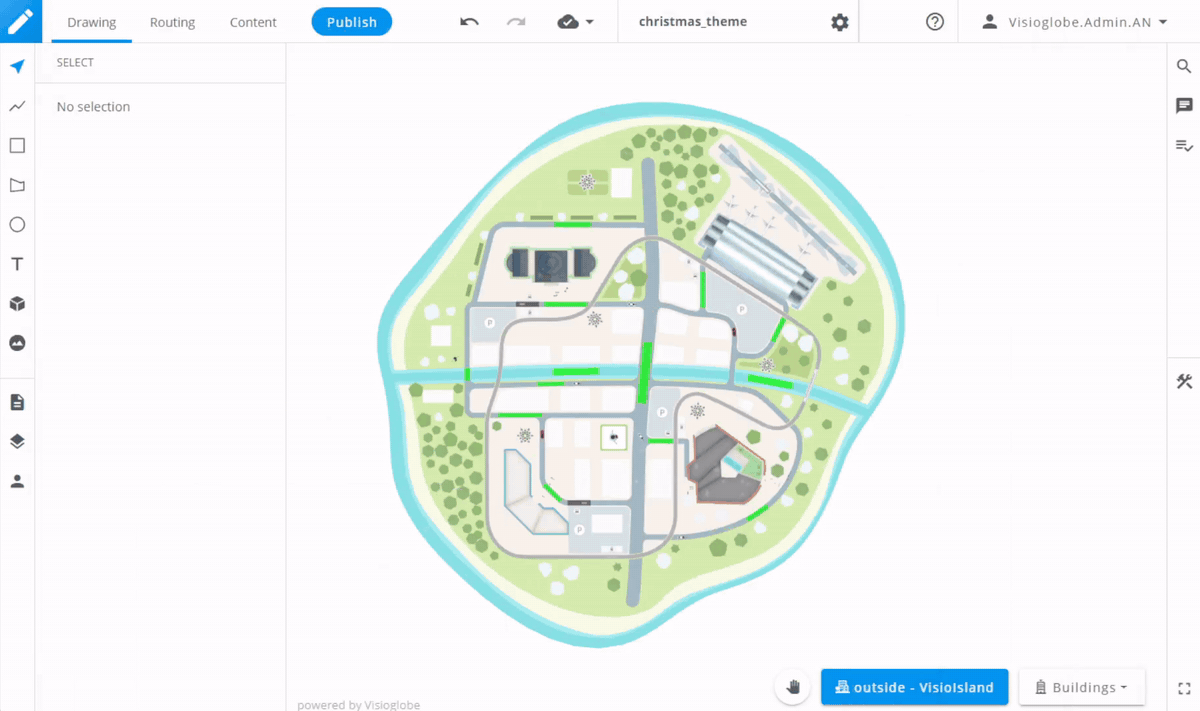Click the No selection text
The width and height of the screenshot is (1200, 711).
pyautogui.click(x=93, y=107)
